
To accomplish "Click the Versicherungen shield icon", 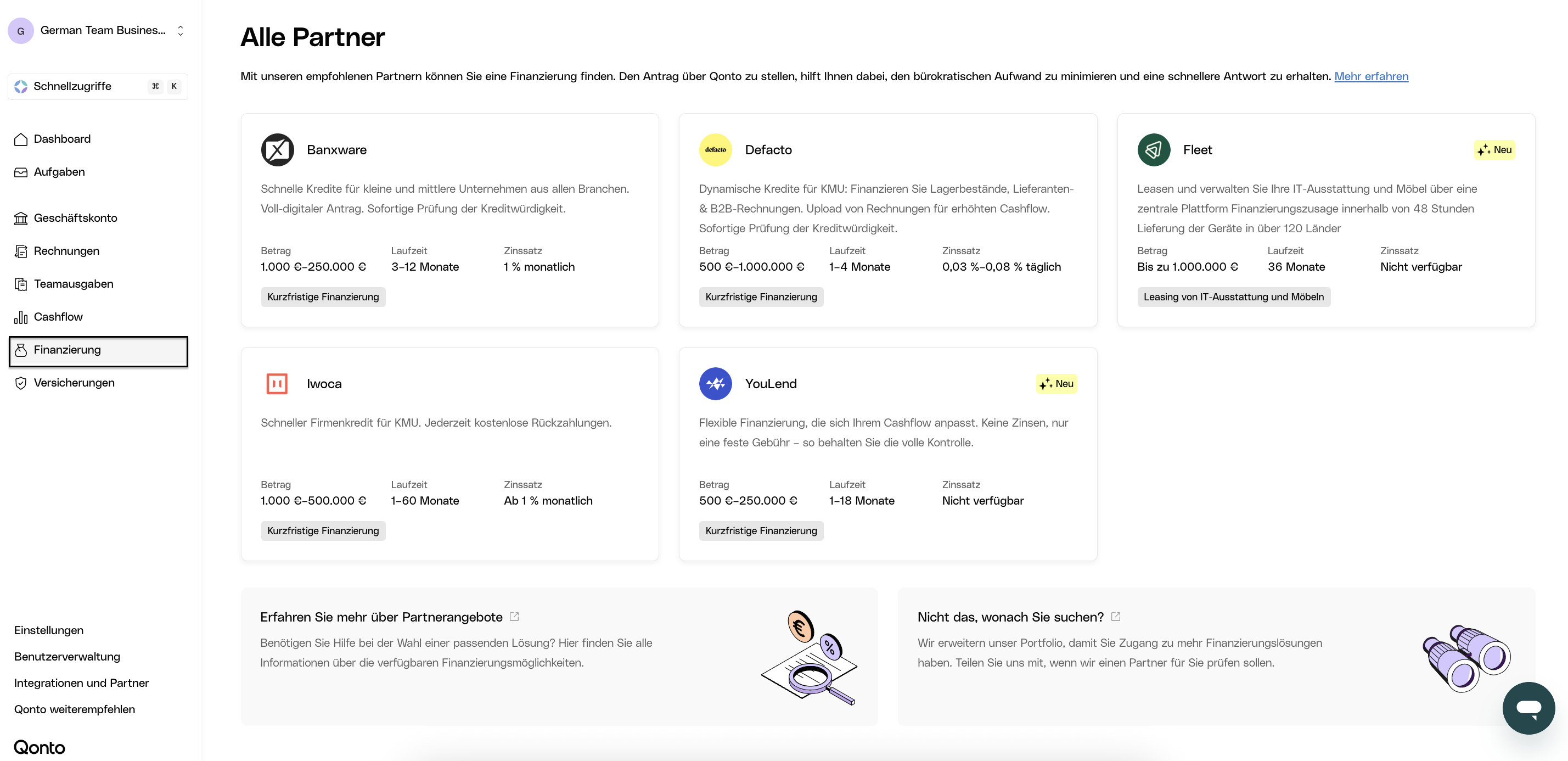I will (x=21, y=383).
